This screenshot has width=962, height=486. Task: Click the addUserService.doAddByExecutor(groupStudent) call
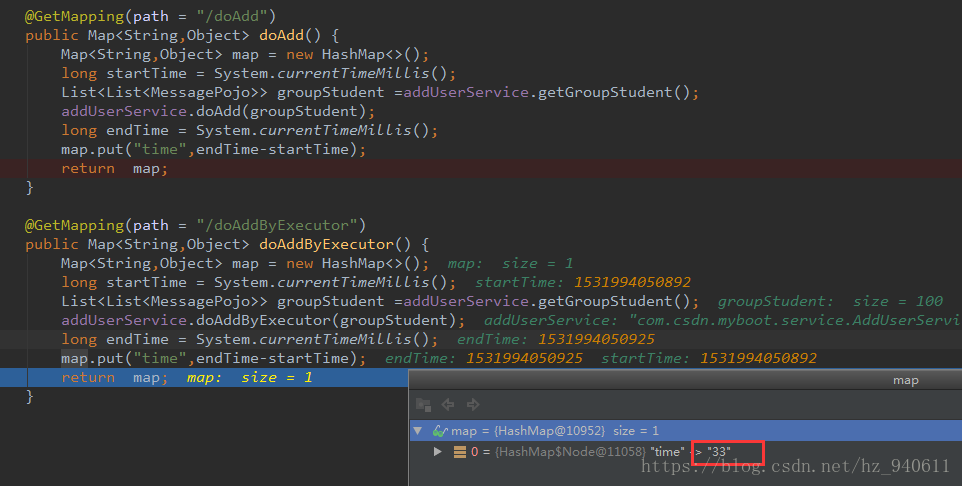click(263, 320)
